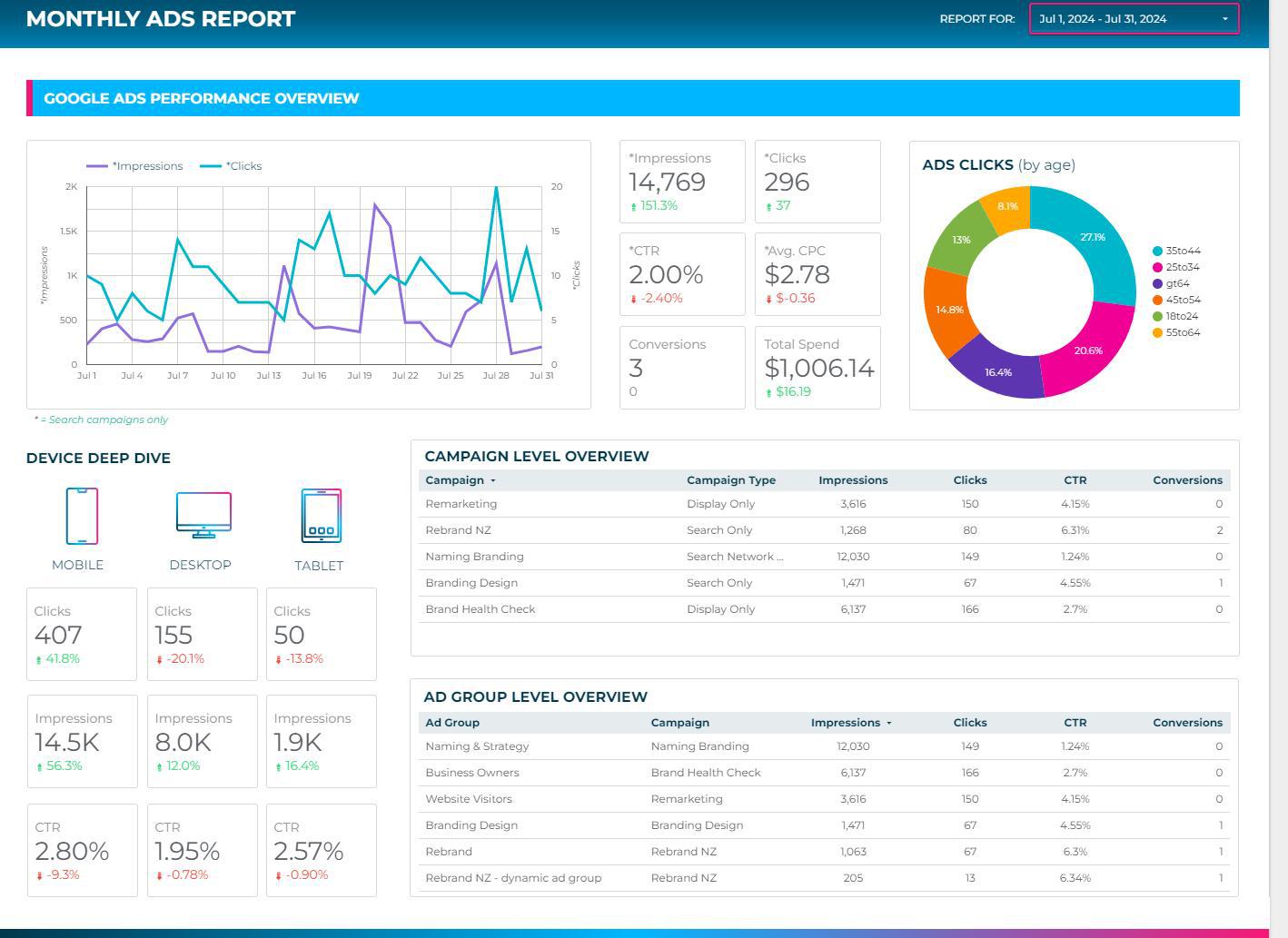Viewport: 1288px width, 938px height.
Task: Click the green arrow under Total Spend
Action: [769, 393]
